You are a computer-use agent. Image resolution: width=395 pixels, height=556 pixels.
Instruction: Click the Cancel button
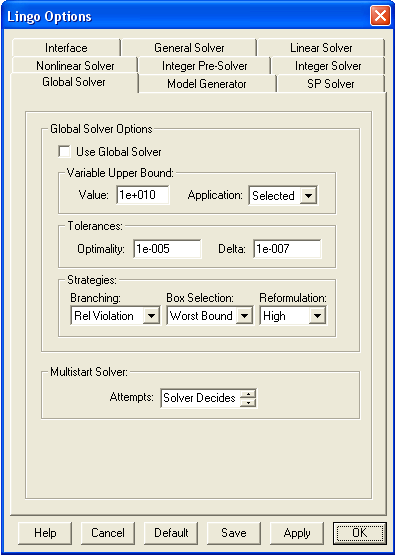108,533
